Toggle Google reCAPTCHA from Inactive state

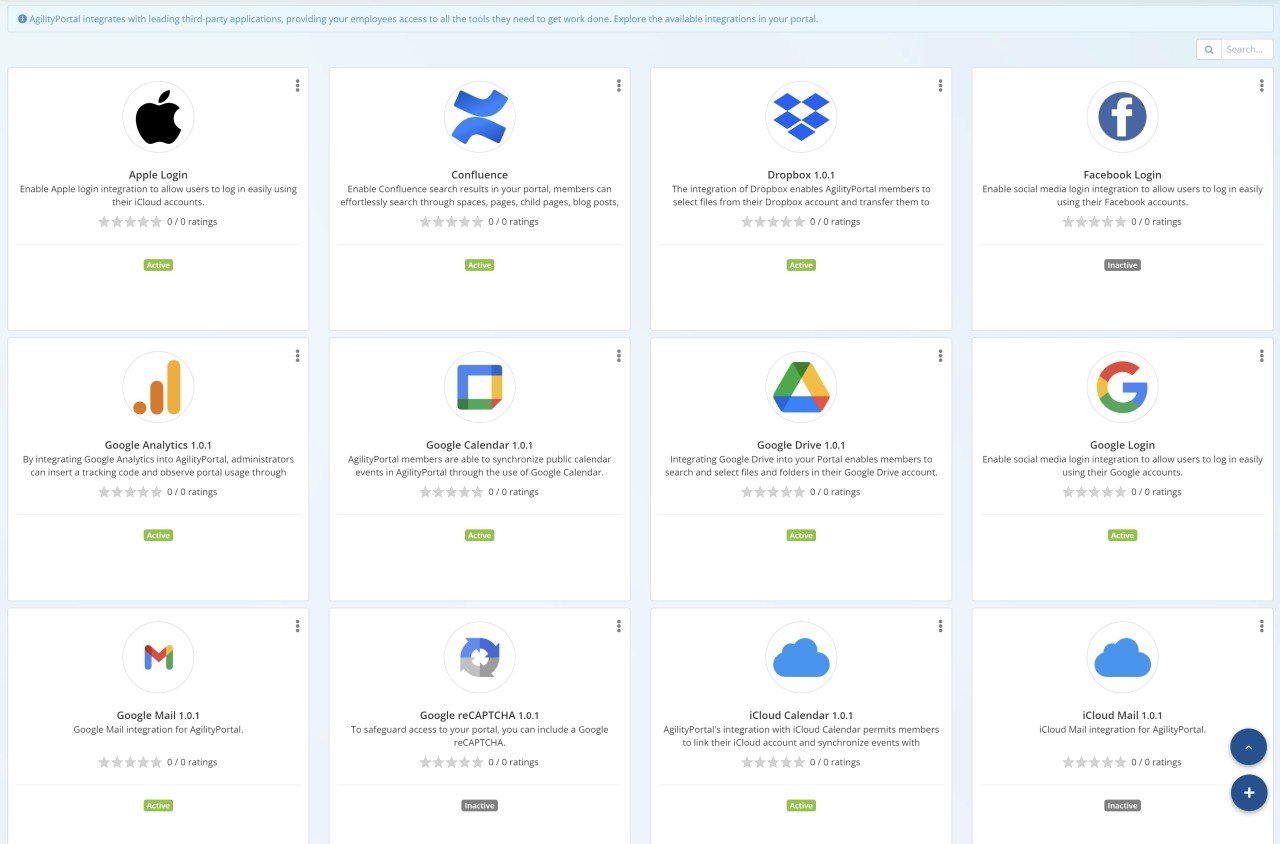(x=479, y=805)
